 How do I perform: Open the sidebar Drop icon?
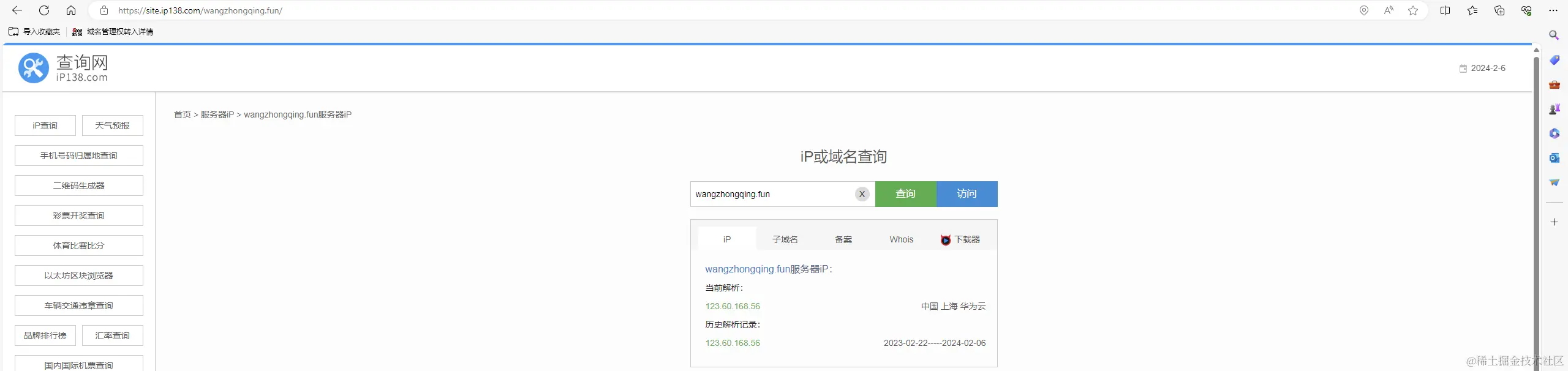(1554, 182)
